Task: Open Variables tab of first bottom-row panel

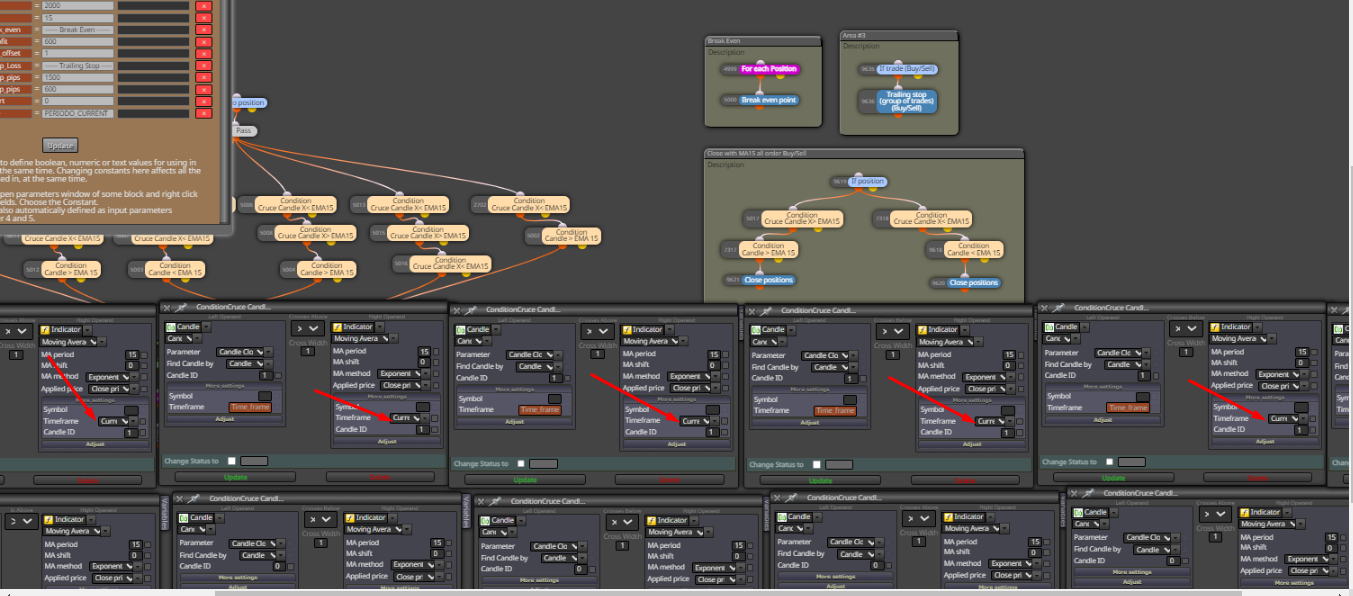Action: tap(166, 511)
